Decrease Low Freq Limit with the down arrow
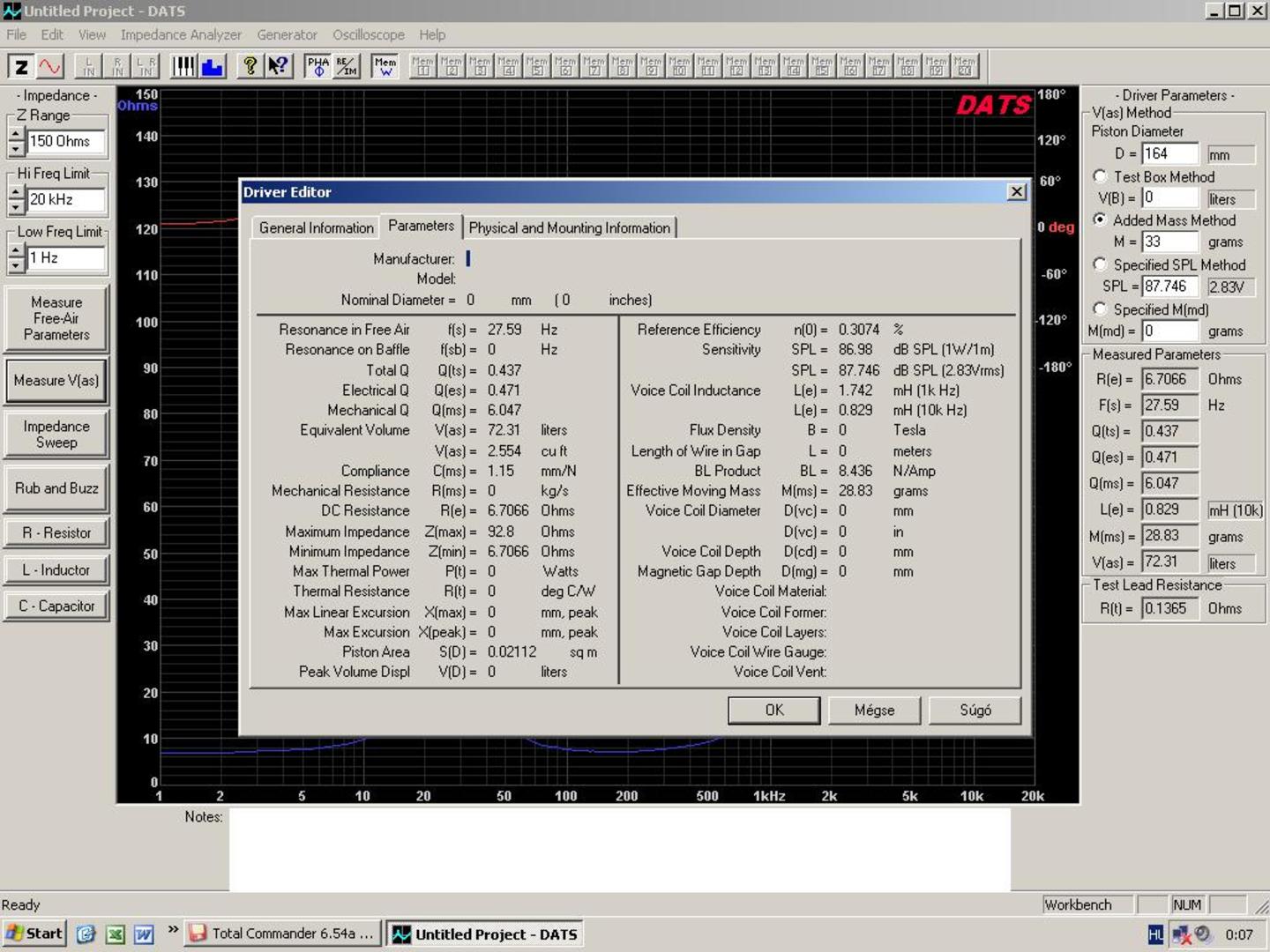The image size is (1270, 952). coord(16,264)
